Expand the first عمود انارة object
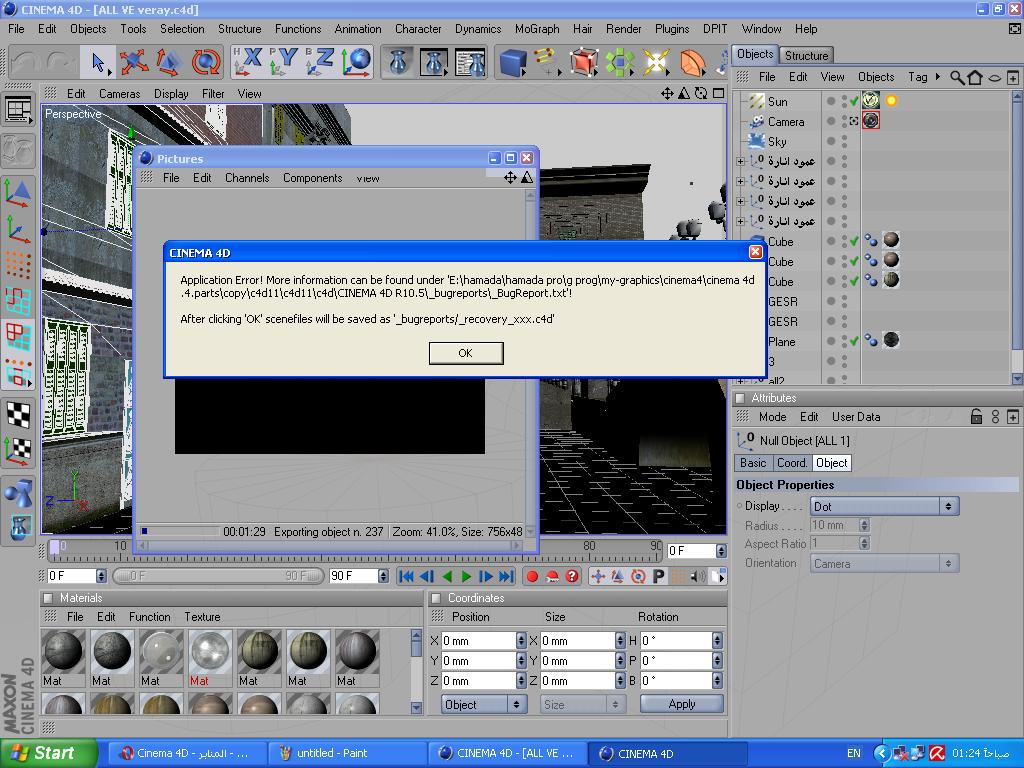 (x=740, y=161)
